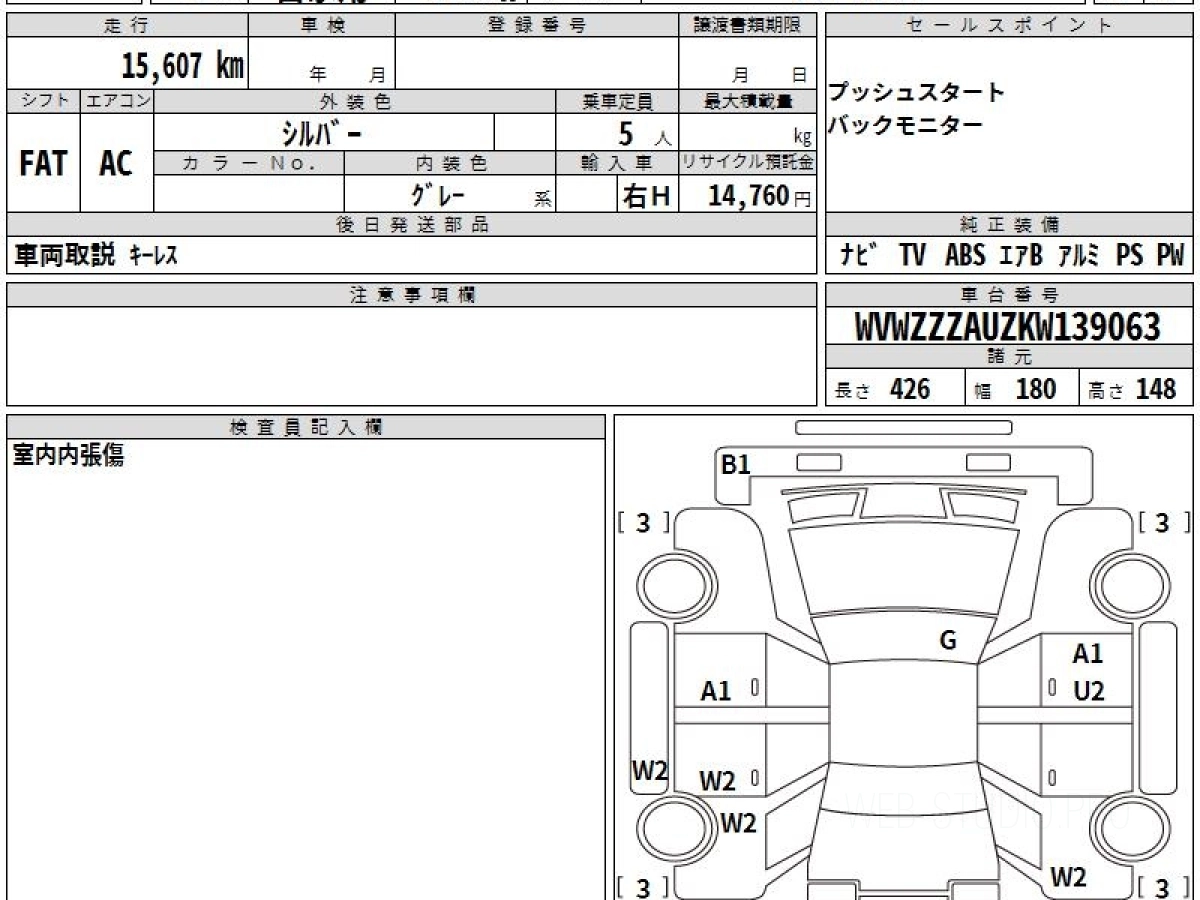This screenshot has height=900, width=1200.
Task: Click the 注意事項欄 header
Action: (x=412, y=295)
